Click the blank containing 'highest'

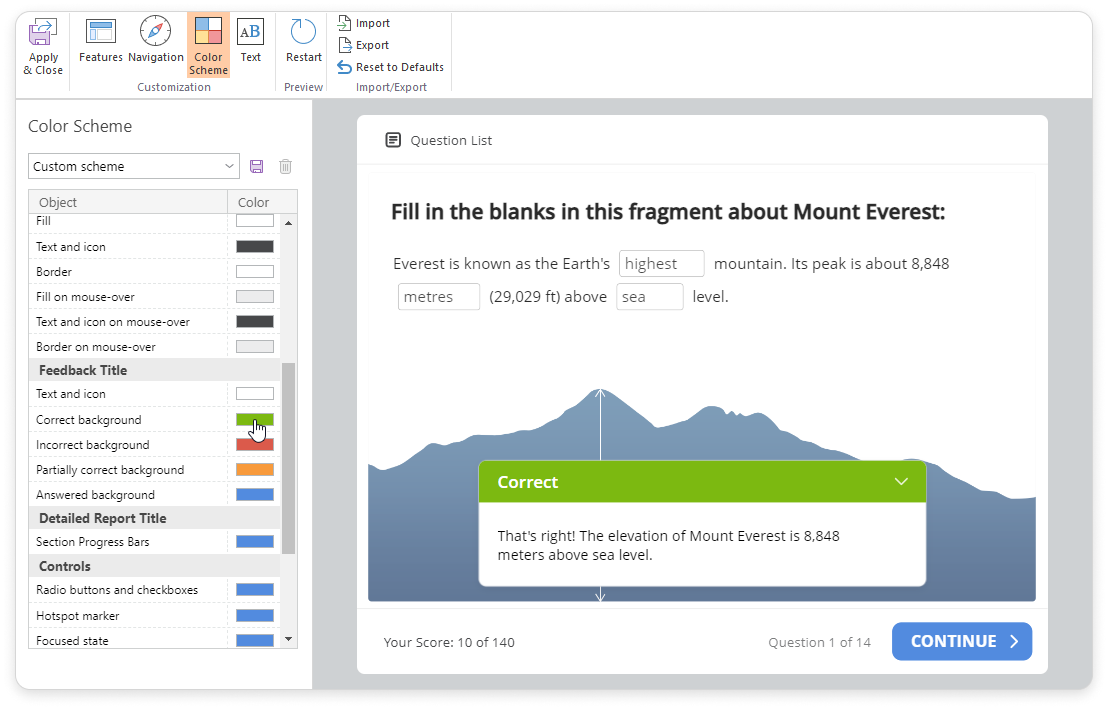[x=661, y=264]
